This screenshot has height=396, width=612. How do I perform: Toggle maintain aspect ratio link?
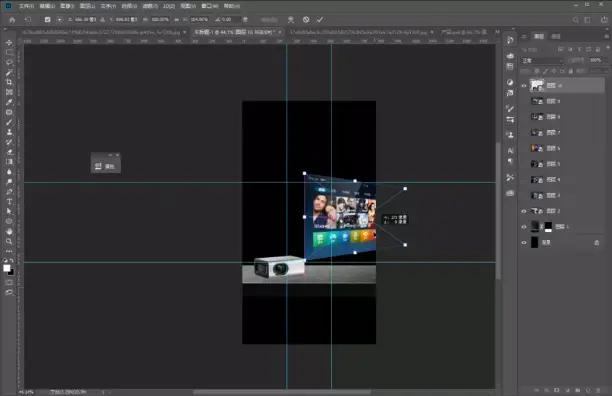point(177,20)
